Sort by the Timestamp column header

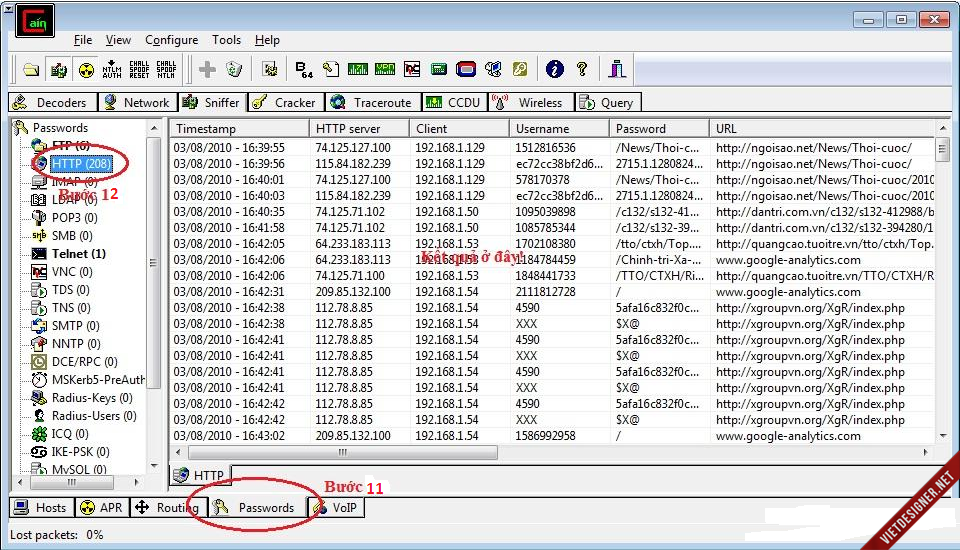click(x=239, y=129)
